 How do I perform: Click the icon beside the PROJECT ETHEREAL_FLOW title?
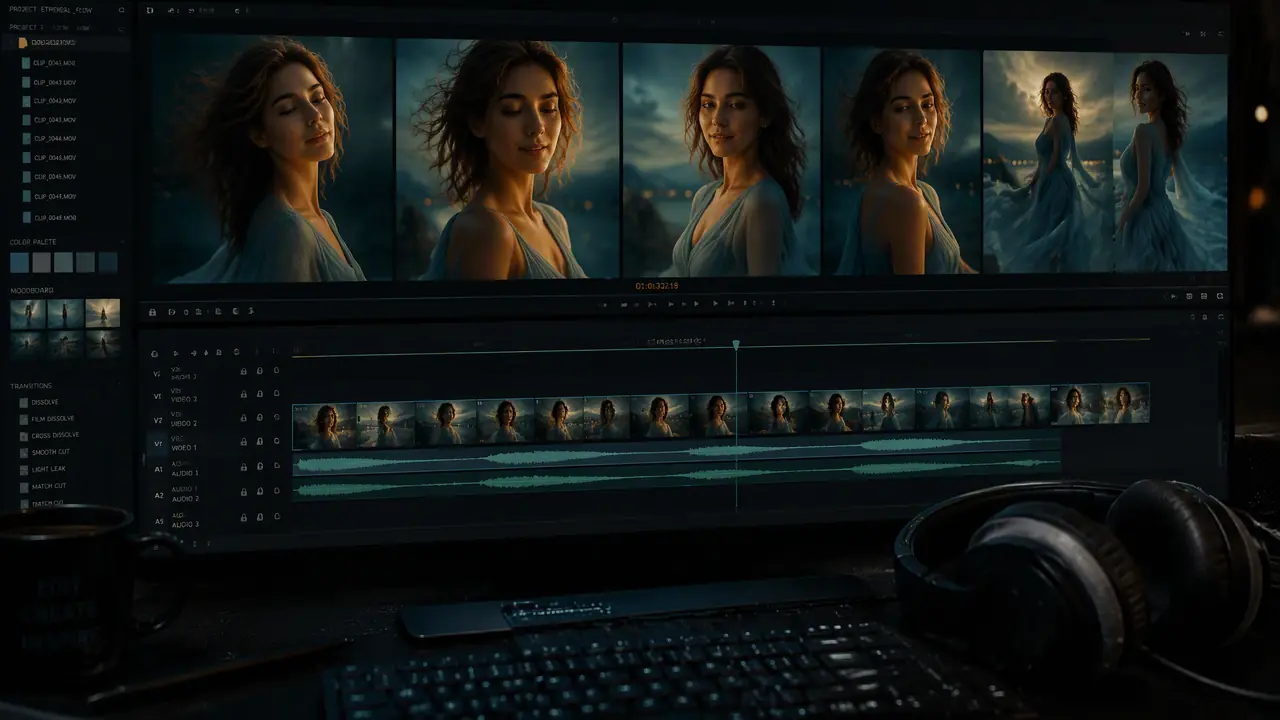coord(122,11)
